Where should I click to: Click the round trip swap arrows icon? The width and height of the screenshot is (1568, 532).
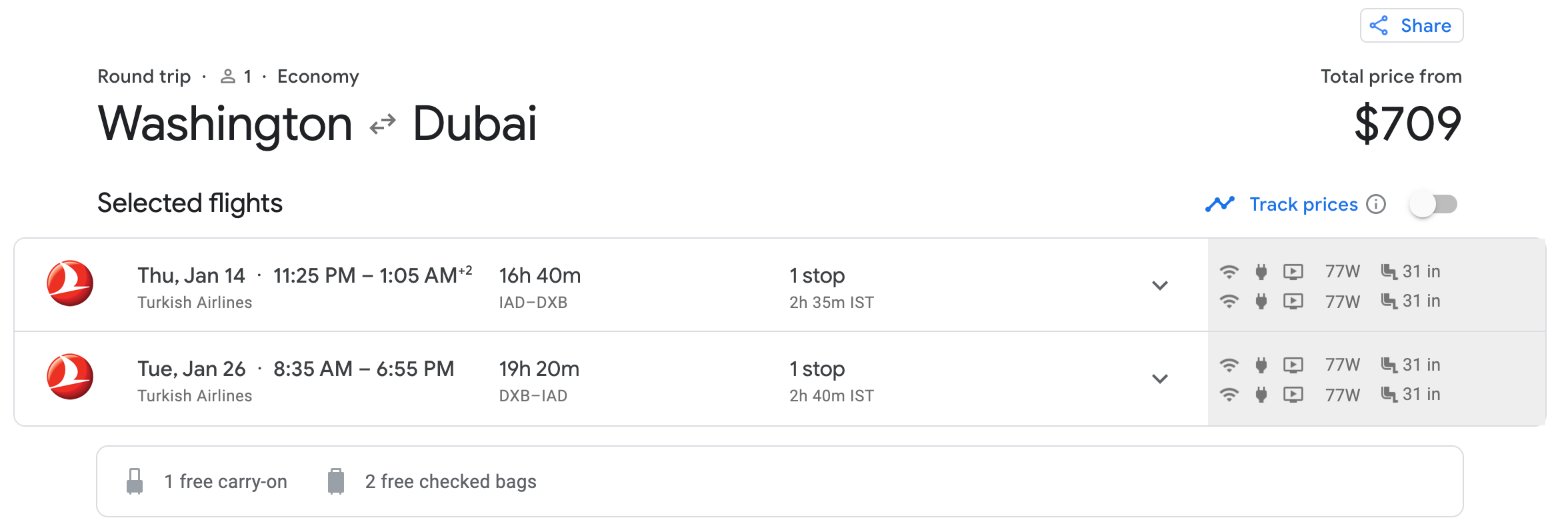(x=383, y=125)
